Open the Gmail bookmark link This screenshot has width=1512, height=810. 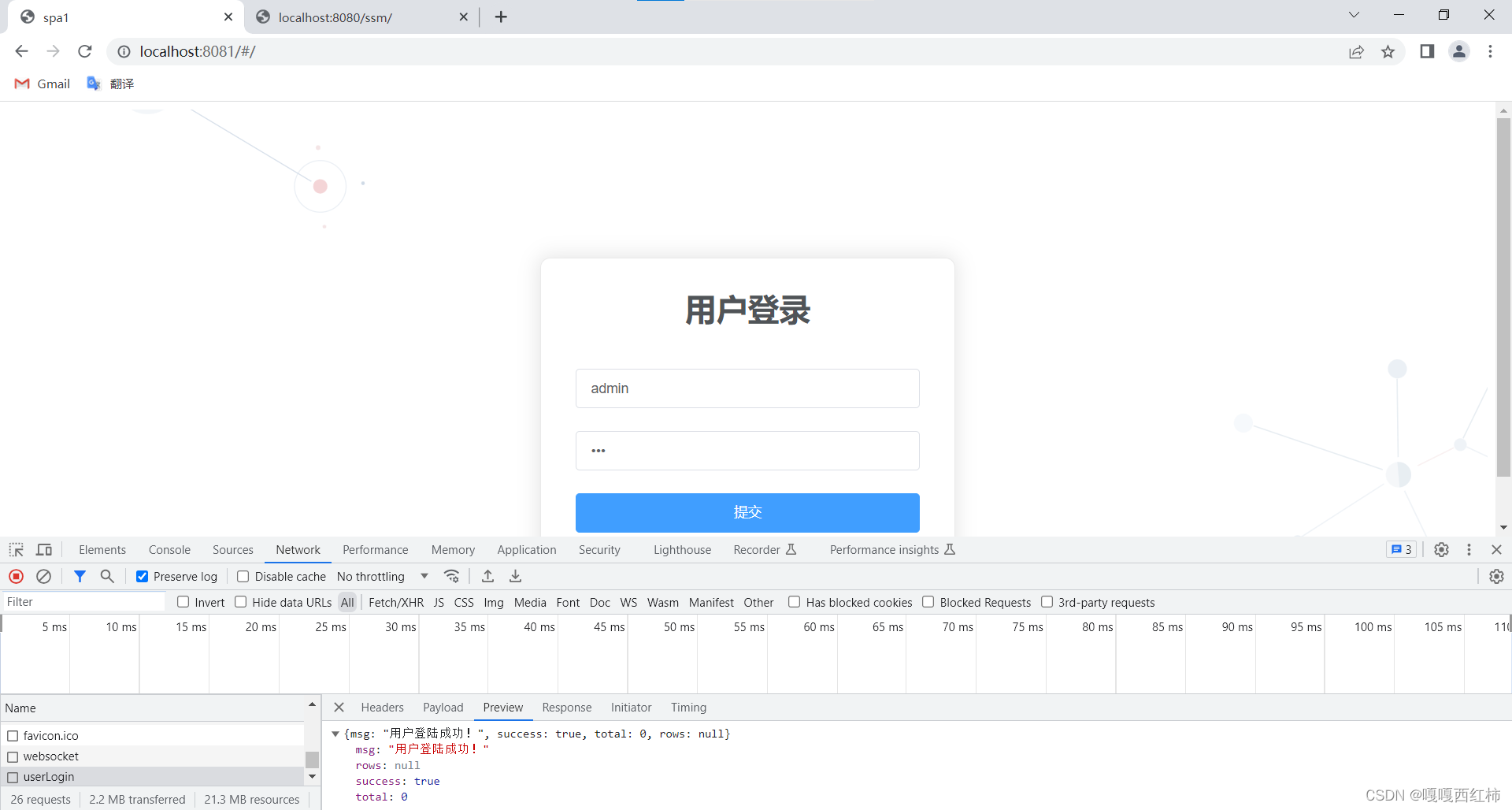42,84
